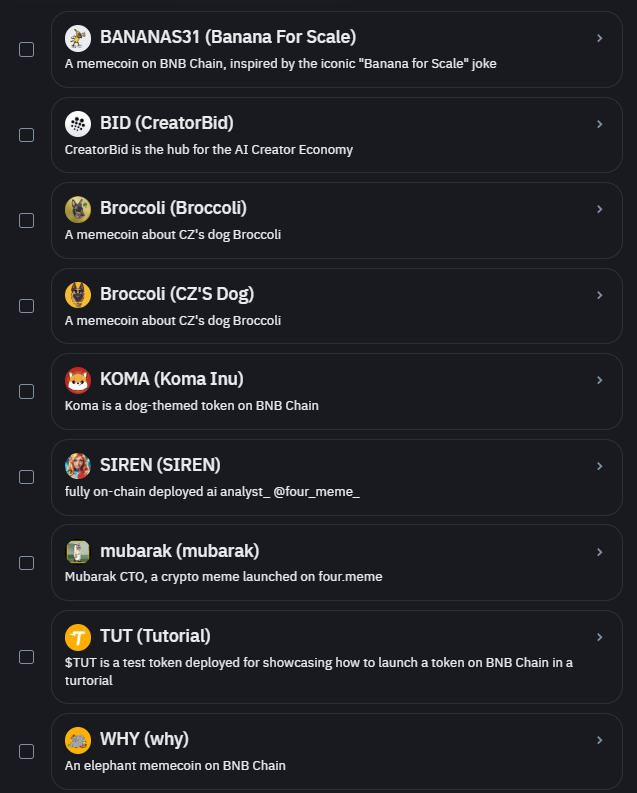Click the Broccoli (Broccoli) dog icon
637x793 pixels.
coord(78,209)
